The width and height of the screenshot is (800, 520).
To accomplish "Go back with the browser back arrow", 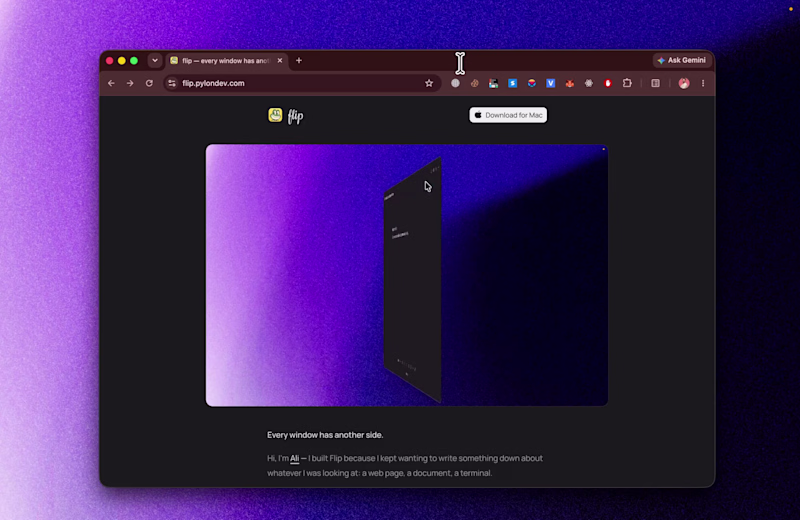I will (x=111, y=83).
